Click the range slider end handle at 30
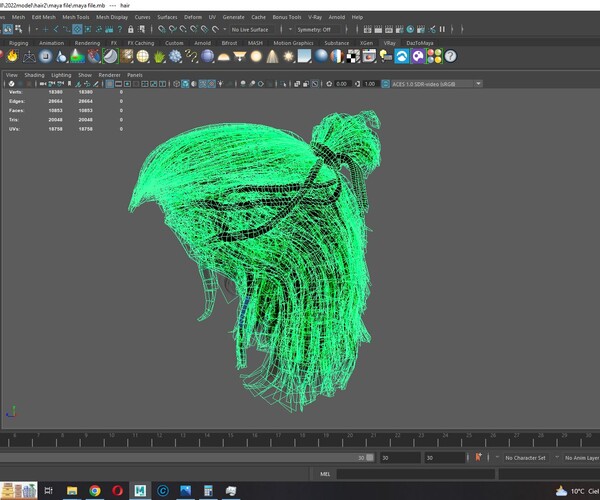600x500 pixels. point(370,457)
